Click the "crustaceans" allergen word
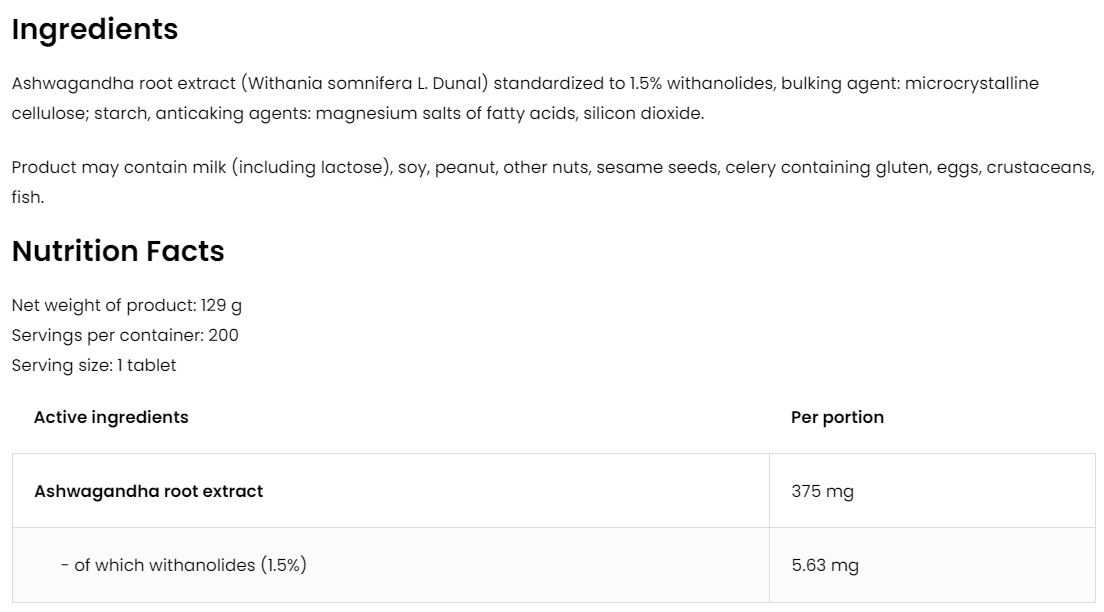The width and height of the screenshot is (1104, 612). coord(1039,168)
